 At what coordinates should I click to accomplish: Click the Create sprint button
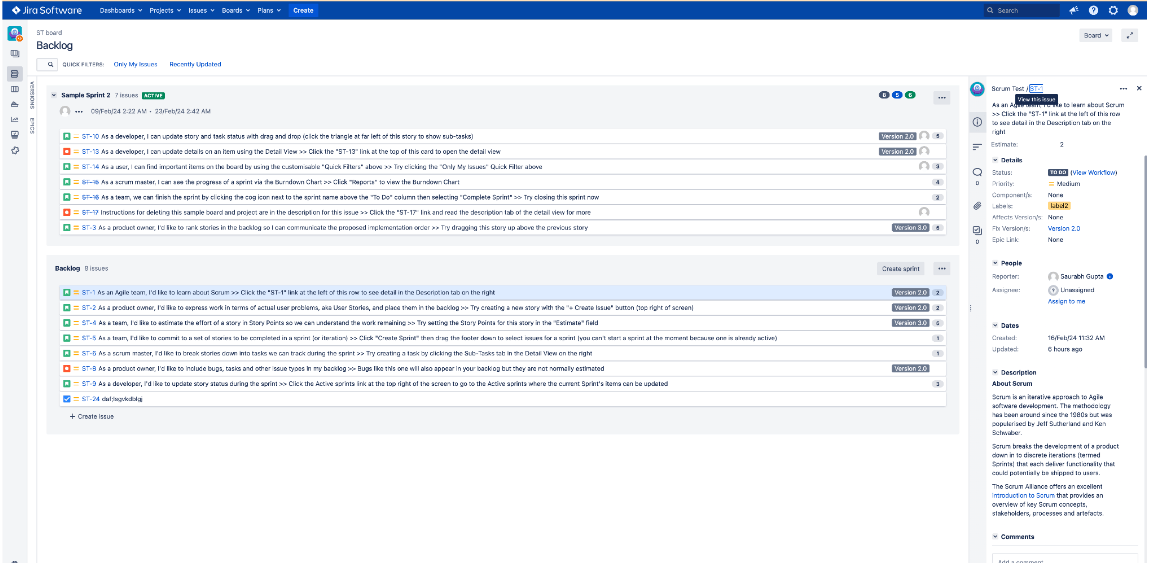pos(900,269)
